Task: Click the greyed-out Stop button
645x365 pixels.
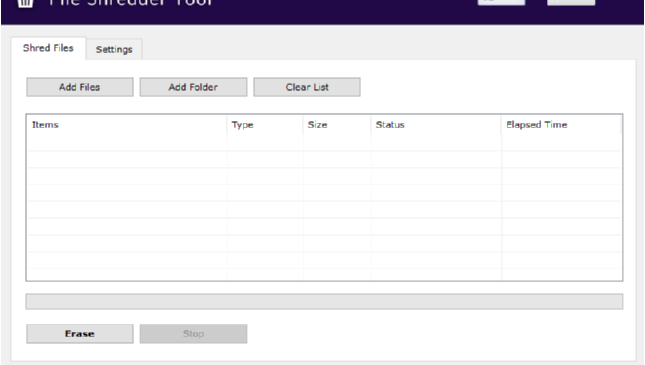Action: (x=193, y=334)
